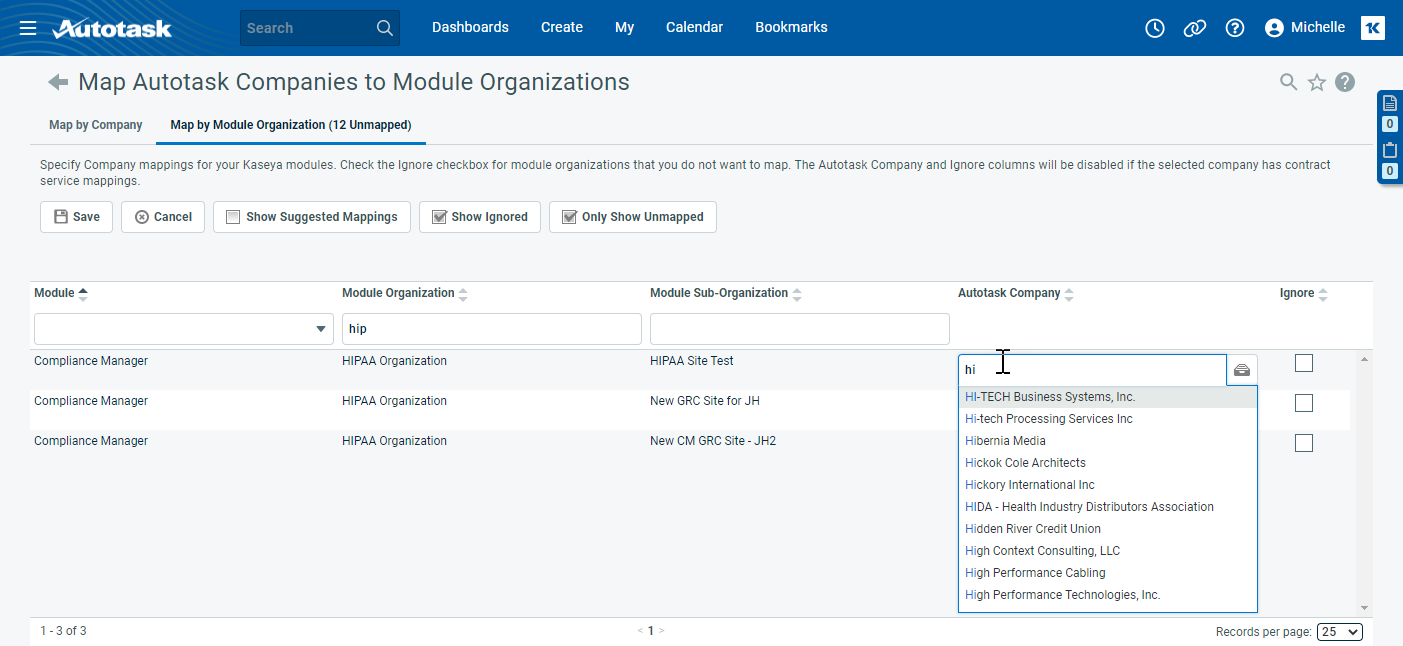Check Ignore for HIPAA Site Test row
1403x646 pixels.
(x=1304, y=363)
